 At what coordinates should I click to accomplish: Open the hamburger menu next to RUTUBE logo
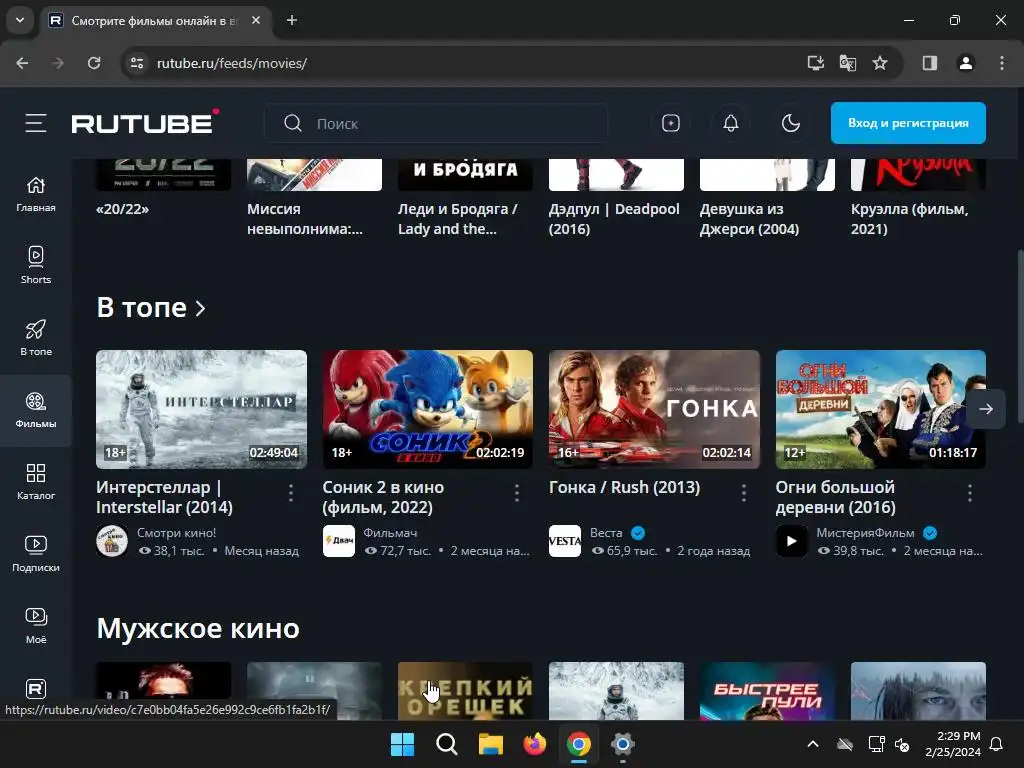[x=36, y=123]
